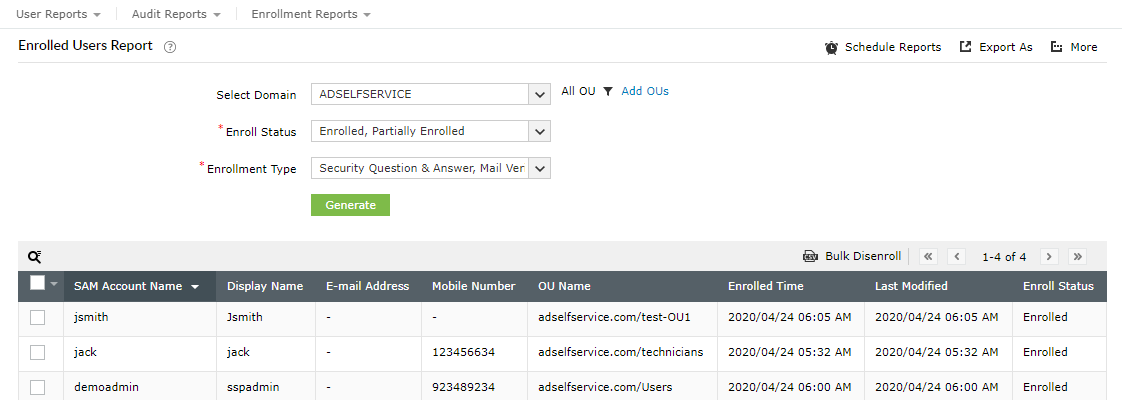Expand the Select Domain dropdown
This screenshot has width=1122, height=400.
pyautogui.click(x=540, y=94)
